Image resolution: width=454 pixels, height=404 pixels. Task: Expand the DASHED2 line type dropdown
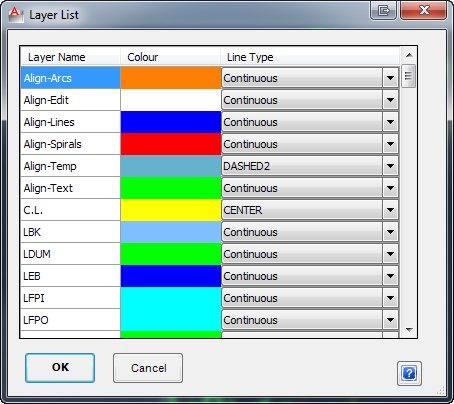pos(390,166)
